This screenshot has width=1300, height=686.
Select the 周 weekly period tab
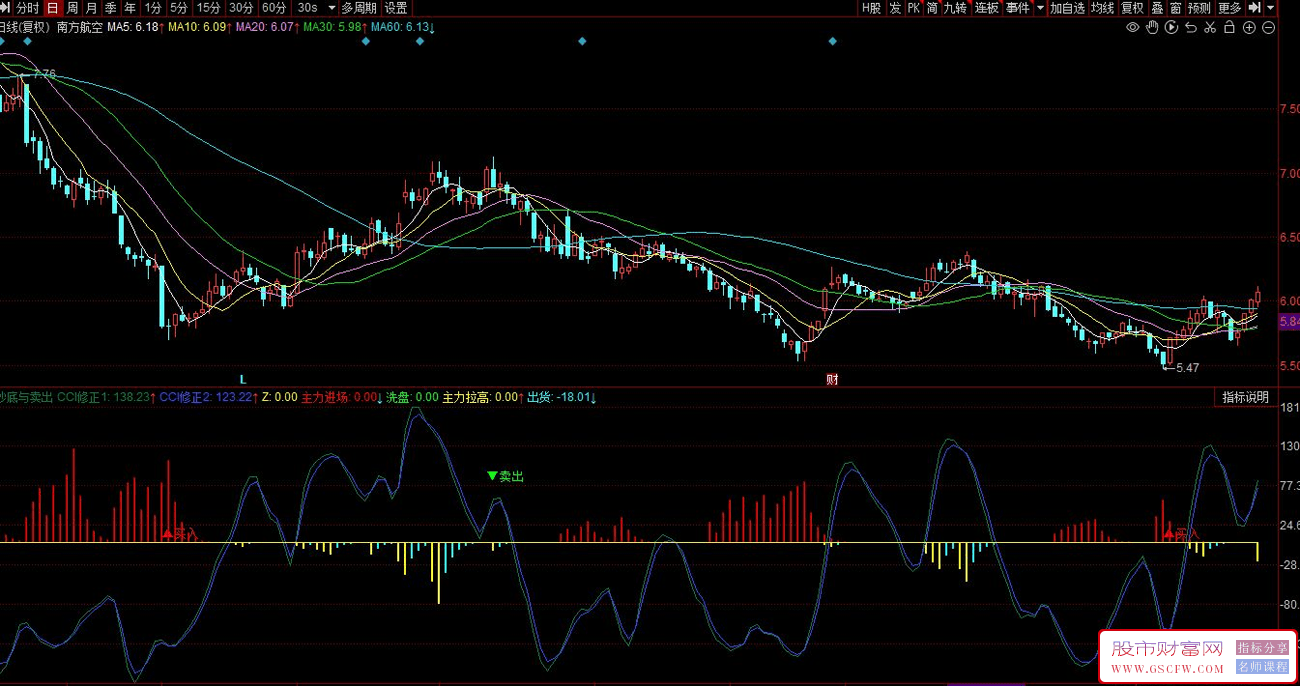(x=72, y=8)
